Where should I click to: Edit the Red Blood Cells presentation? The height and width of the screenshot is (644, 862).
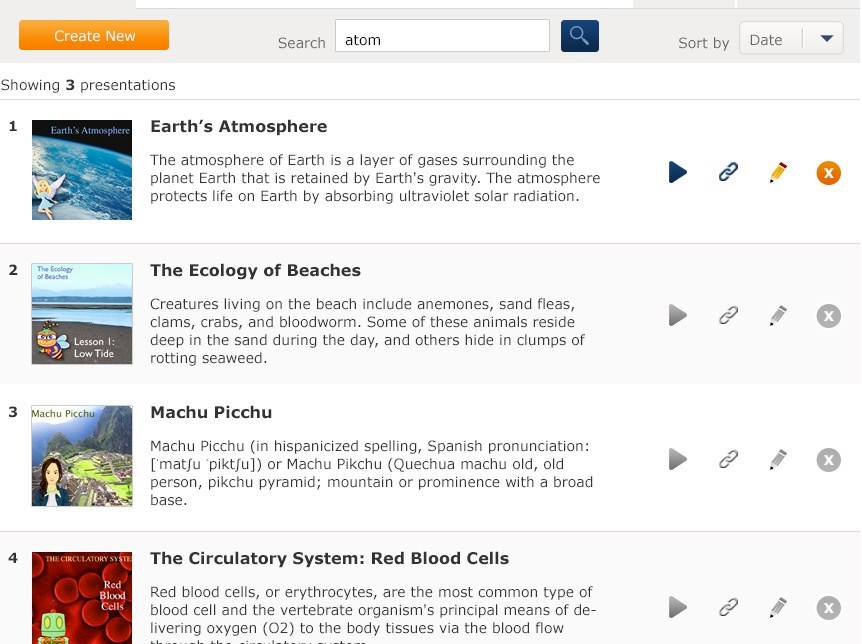(778, 607)
